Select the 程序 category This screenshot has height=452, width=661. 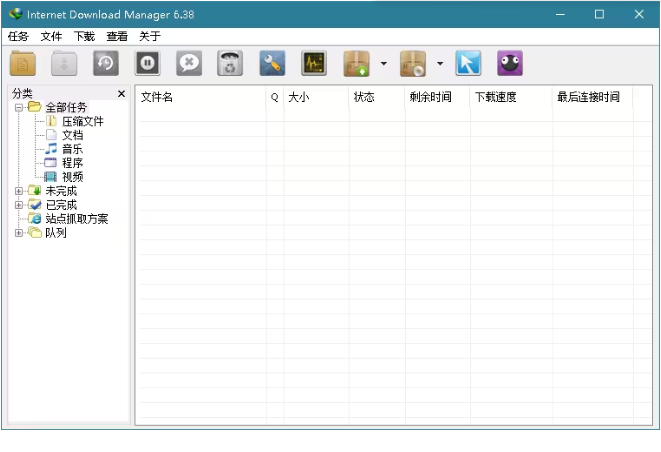tap(73, 163)
